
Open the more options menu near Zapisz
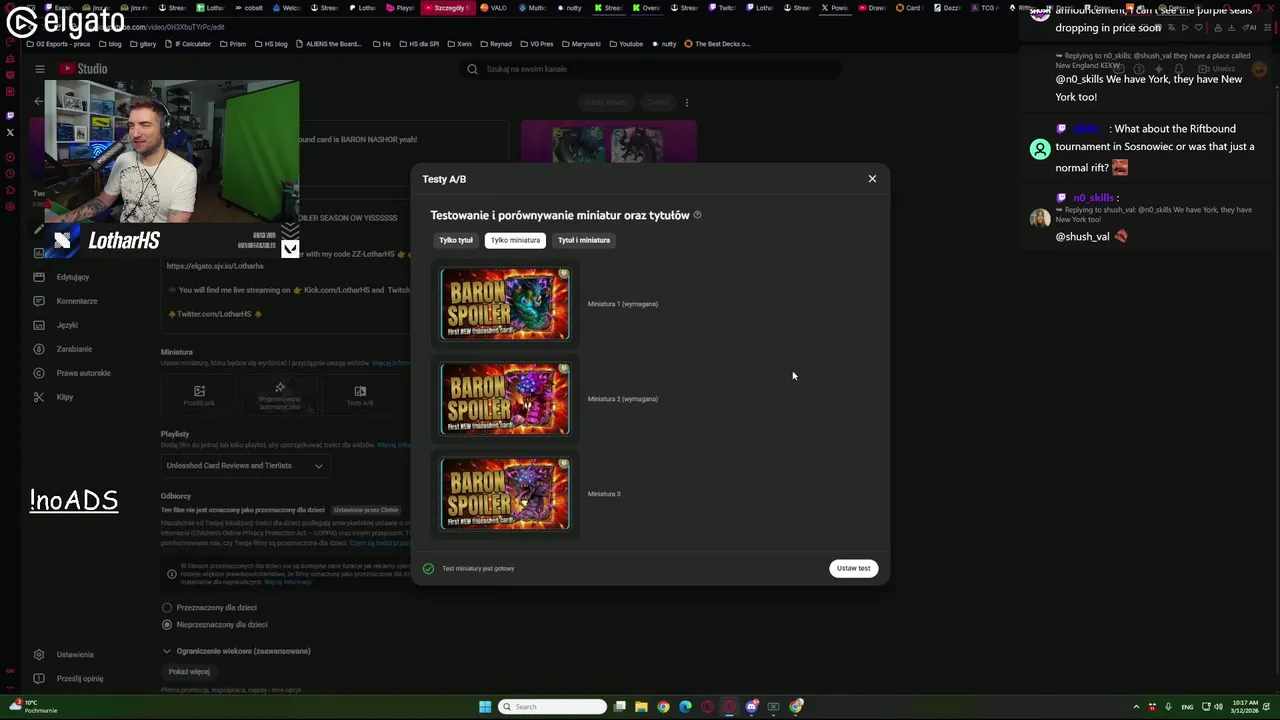point(686,102)
